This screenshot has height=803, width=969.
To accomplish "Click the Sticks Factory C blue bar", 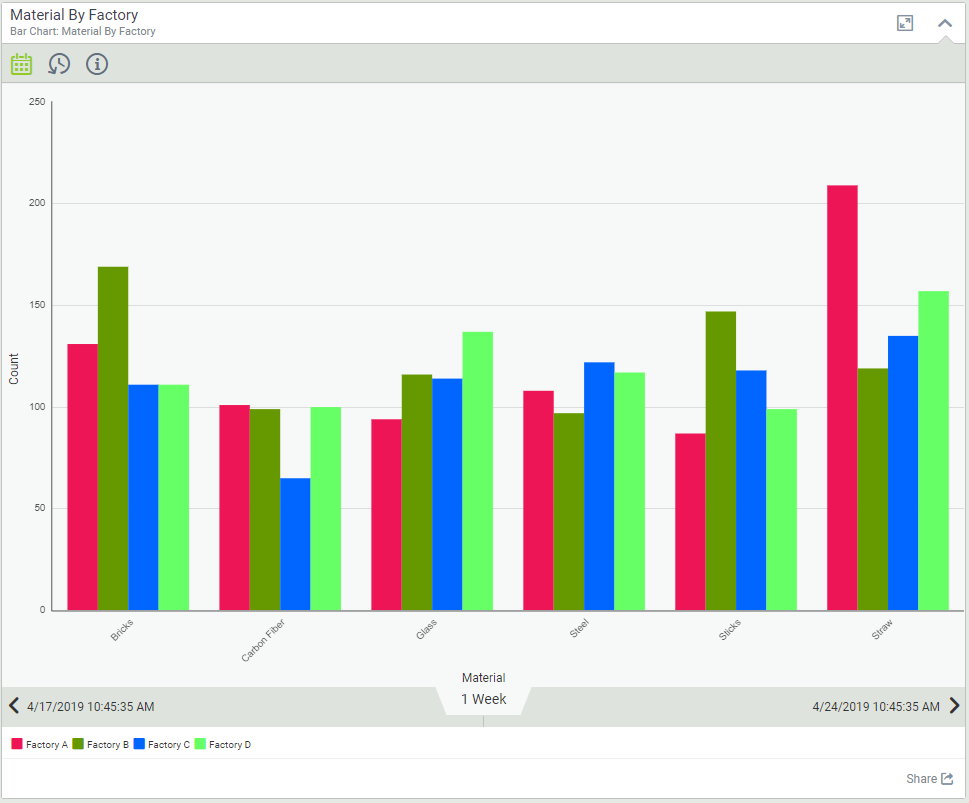I will 751,490.
